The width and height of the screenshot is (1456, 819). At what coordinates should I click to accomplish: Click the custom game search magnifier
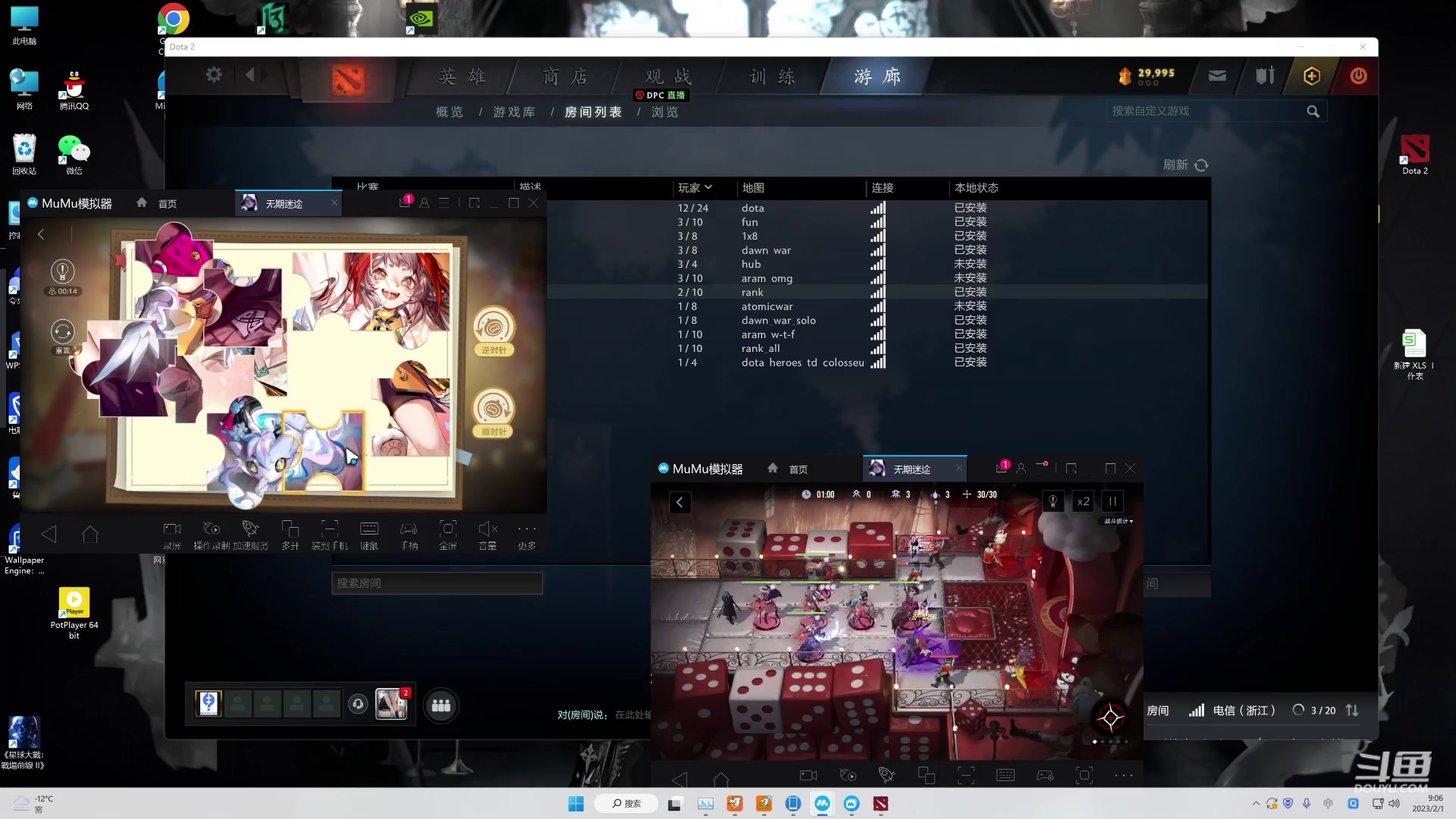point(1313,111)
